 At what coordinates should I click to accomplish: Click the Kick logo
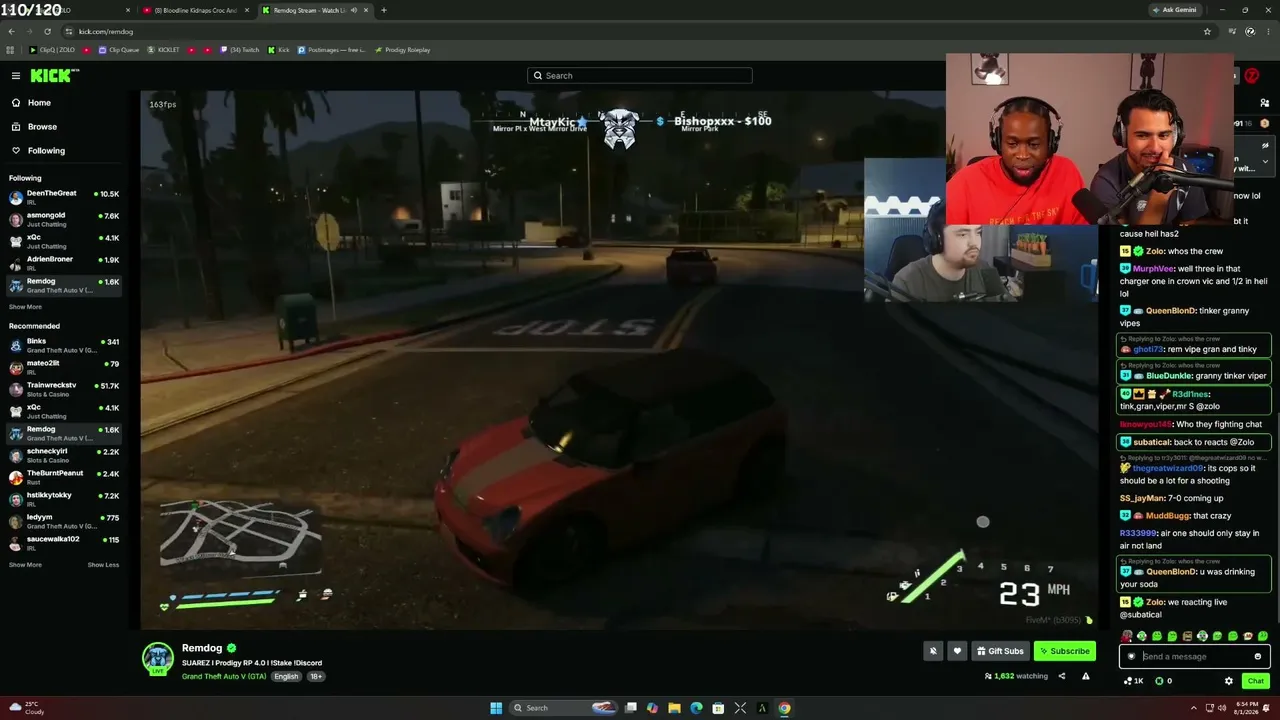54,76
